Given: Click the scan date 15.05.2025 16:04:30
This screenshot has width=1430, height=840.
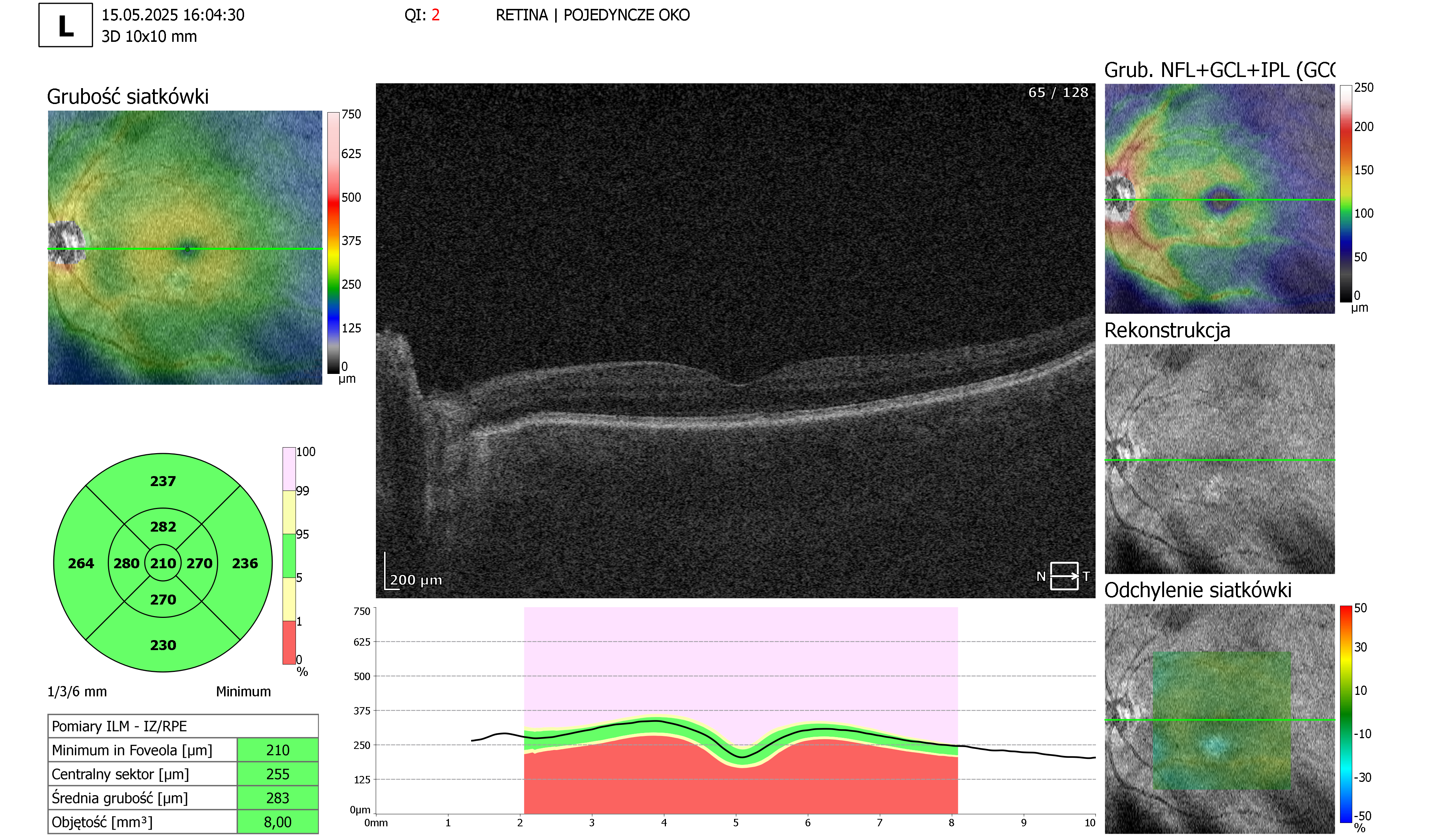Looking at the screenshot, I should [173, 15].
